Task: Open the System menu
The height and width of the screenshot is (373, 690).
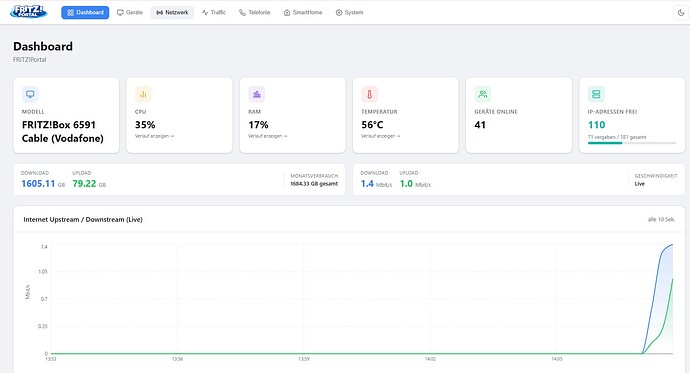Action: [349, 12]
